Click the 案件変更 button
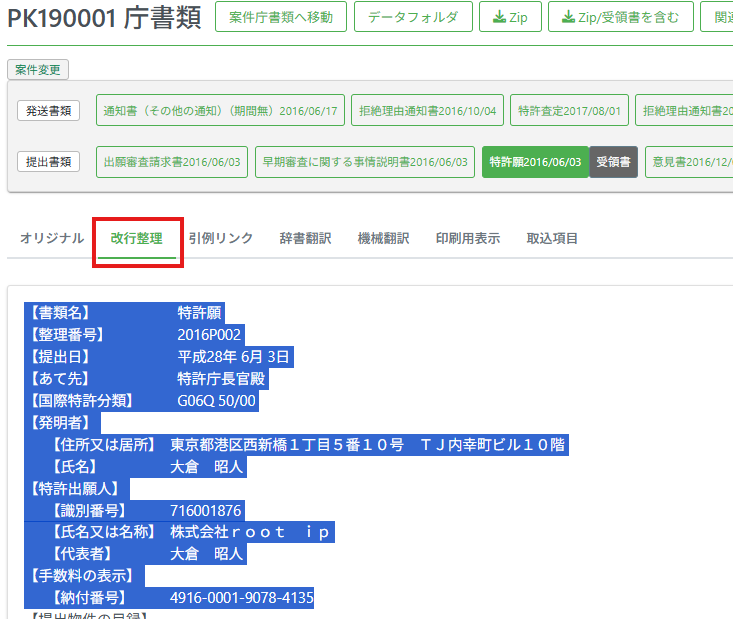The image size is (733, 619). tap(38, 70)
